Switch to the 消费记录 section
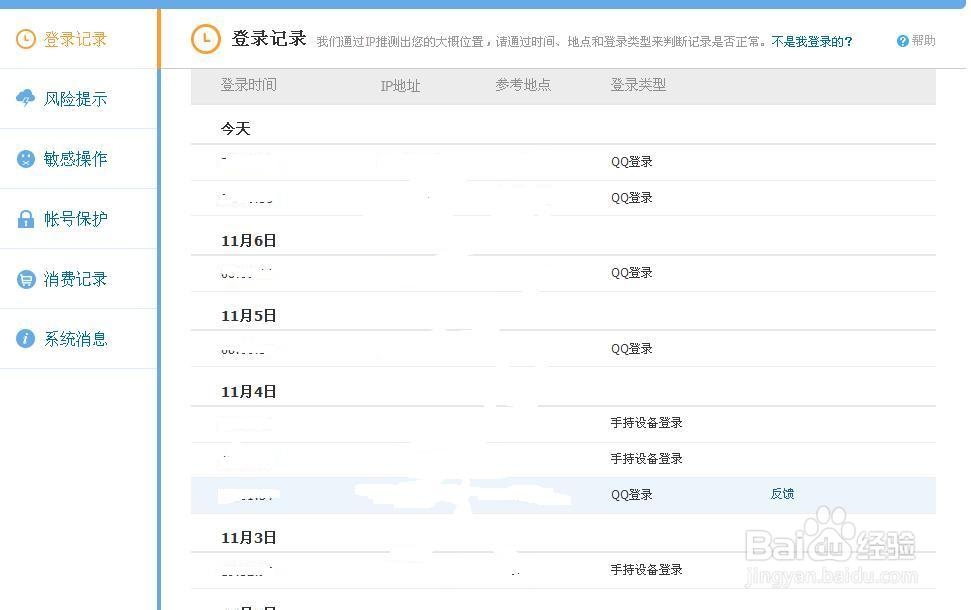 [x=74, y=278]
